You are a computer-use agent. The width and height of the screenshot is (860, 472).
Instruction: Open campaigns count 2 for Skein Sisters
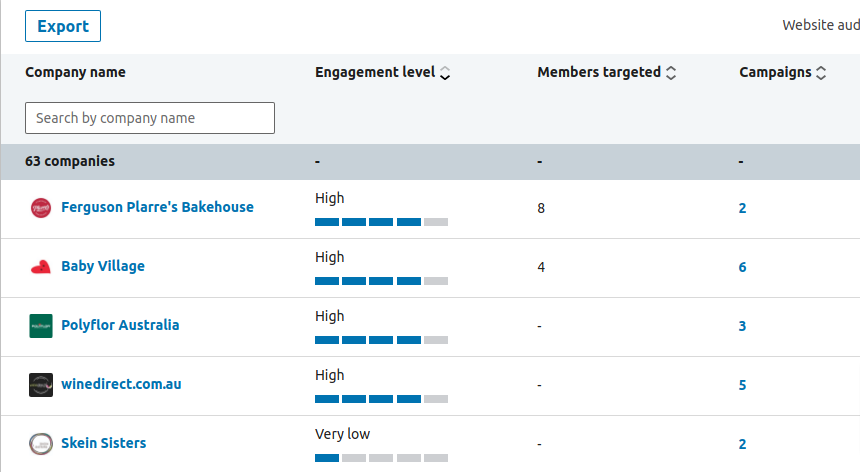(x=742, y=444)
